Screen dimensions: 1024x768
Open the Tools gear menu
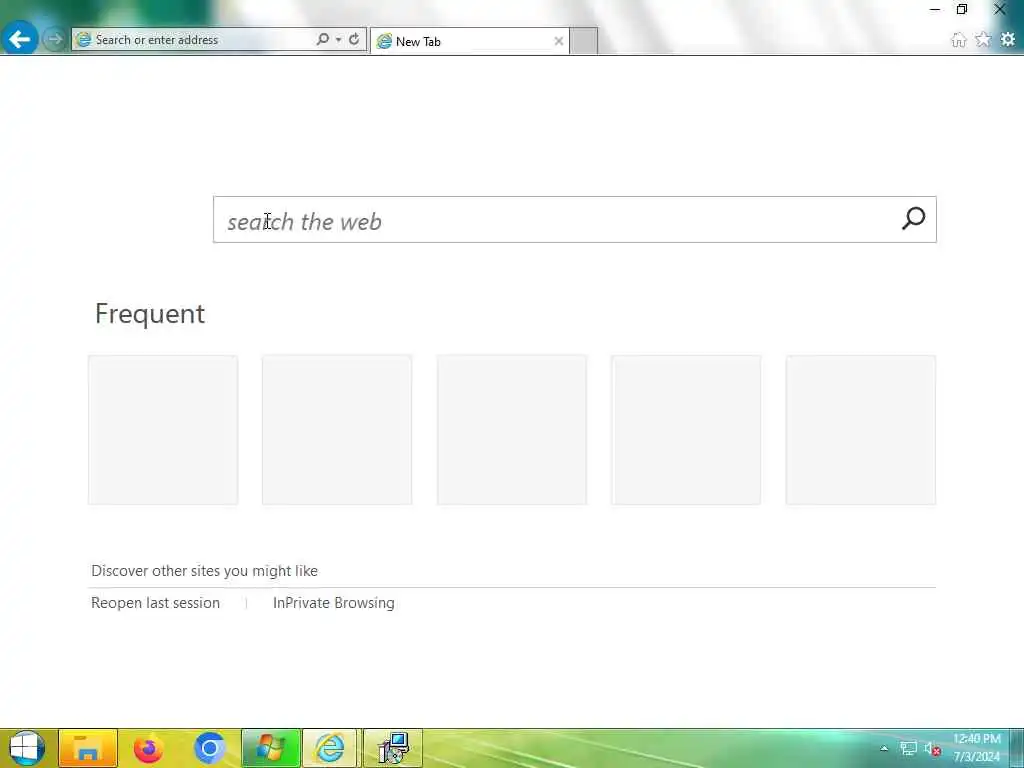(x=1008, y=39)
